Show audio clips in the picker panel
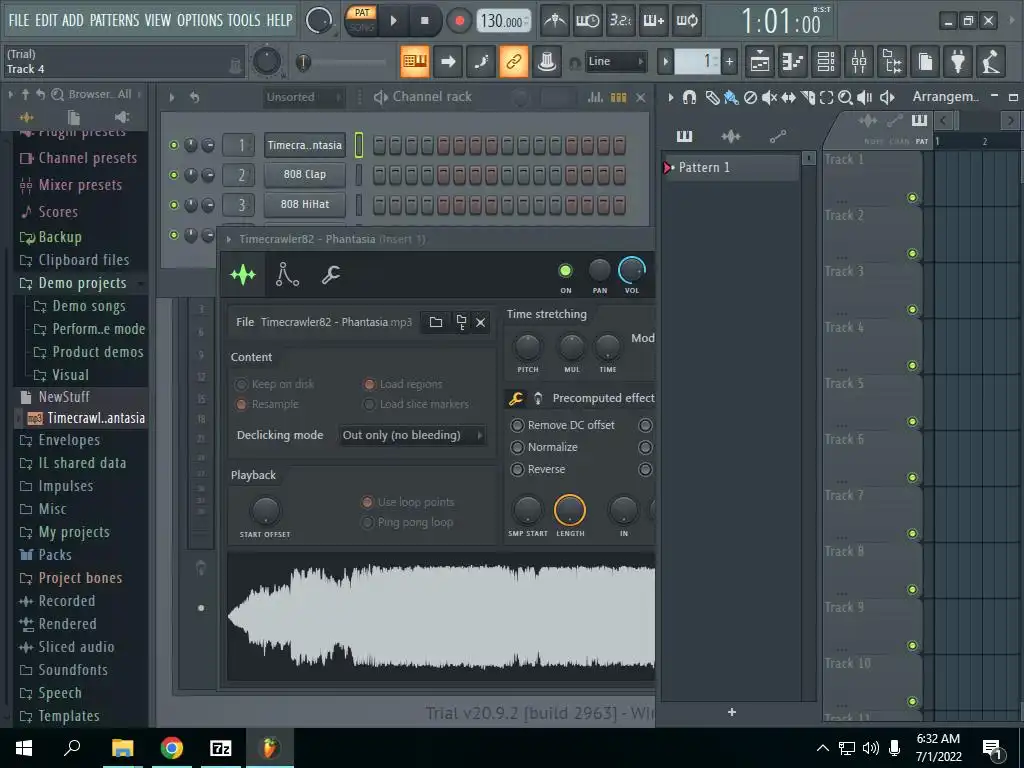The image size is (1024, 768). point(731,136)
